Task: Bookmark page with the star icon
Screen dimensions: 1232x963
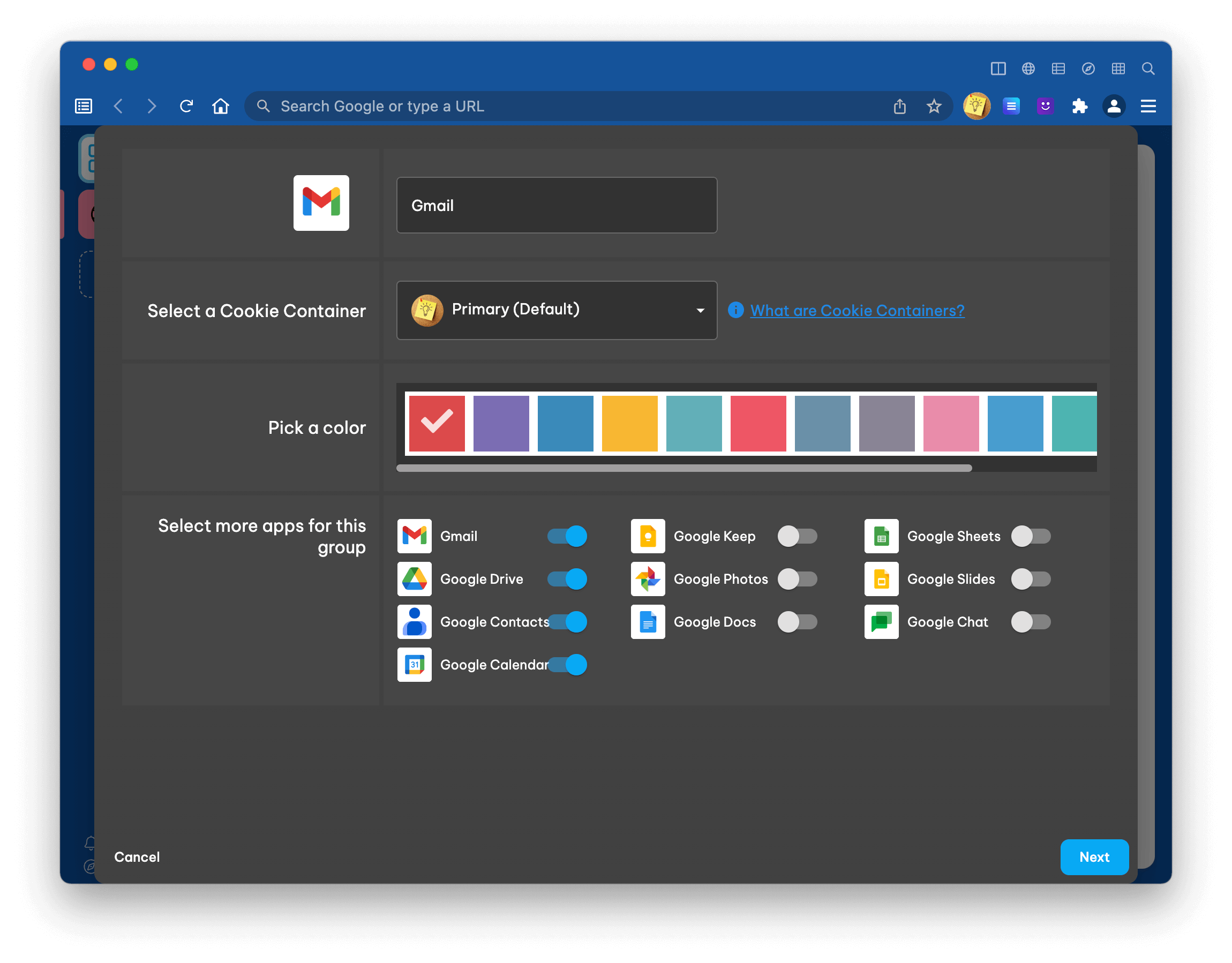Action: (x=934, y=106)
